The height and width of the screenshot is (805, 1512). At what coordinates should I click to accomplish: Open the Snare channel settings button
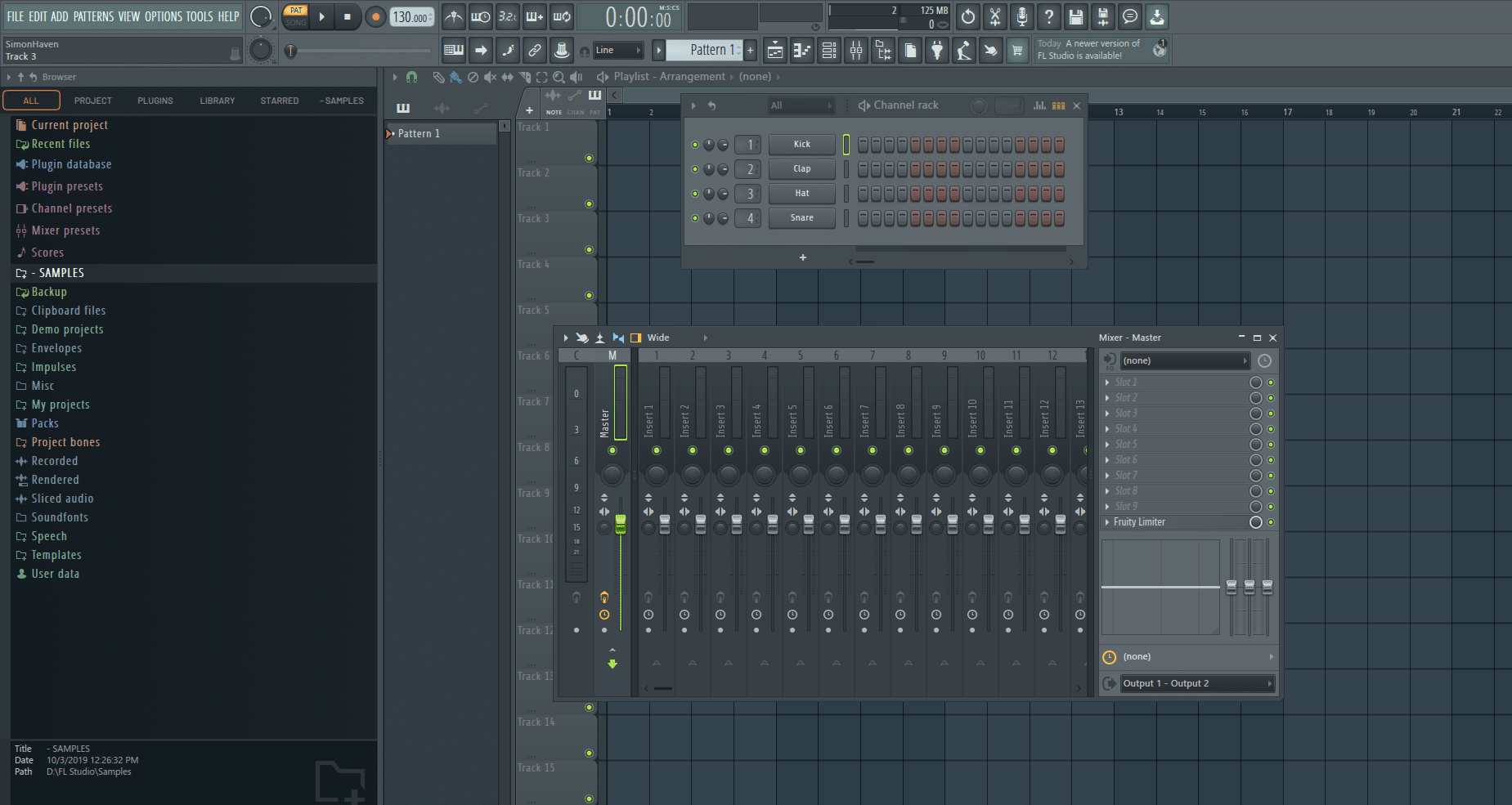coord(801,218)
